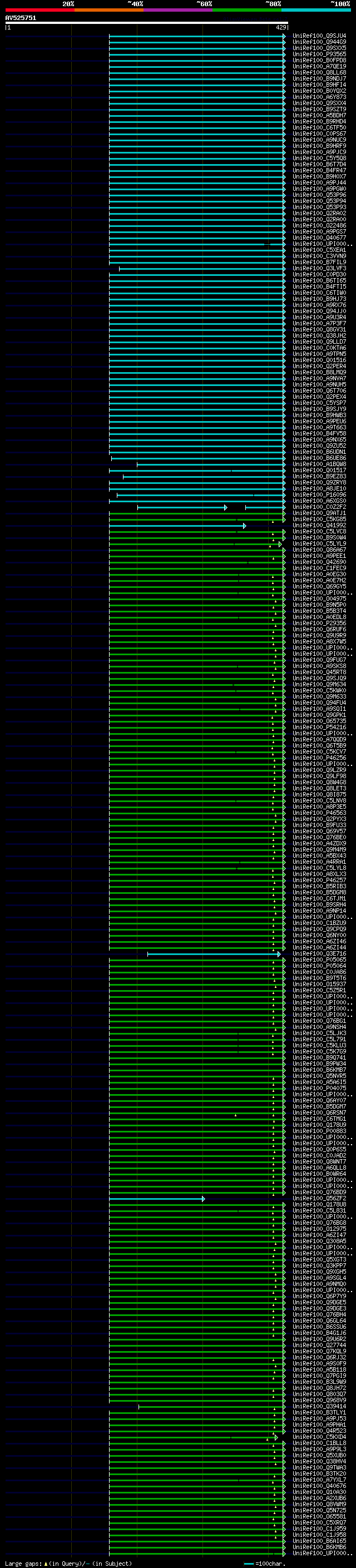The height and width of the screenshot is (1568, 356).
Task: Open hit UniRef100_B9NDJ7
Action: [319, 78]
